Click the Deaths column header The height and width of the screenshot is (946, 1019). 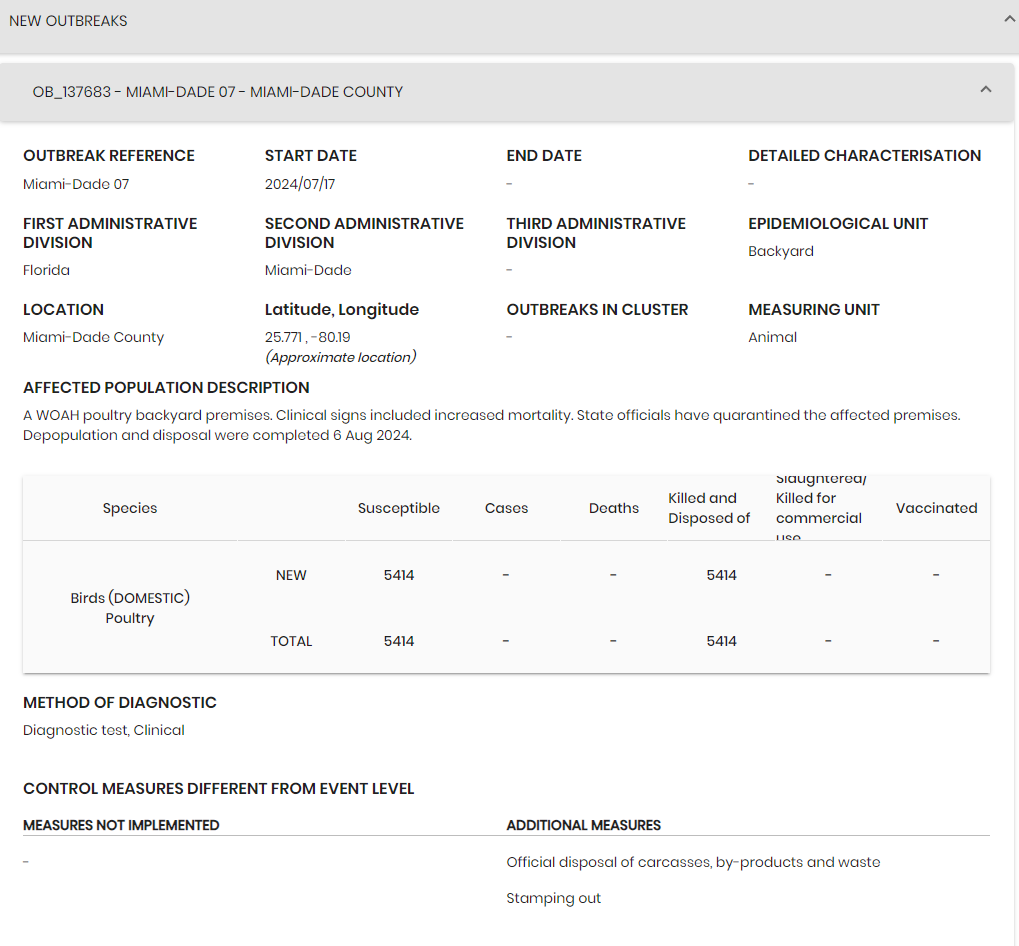click(x=613, y=508)
